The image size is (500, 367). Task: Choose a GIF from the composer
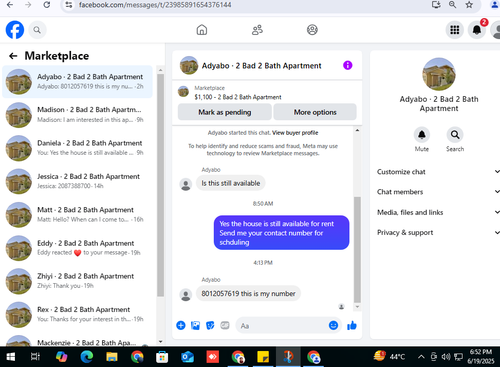[x=225, y=325]
